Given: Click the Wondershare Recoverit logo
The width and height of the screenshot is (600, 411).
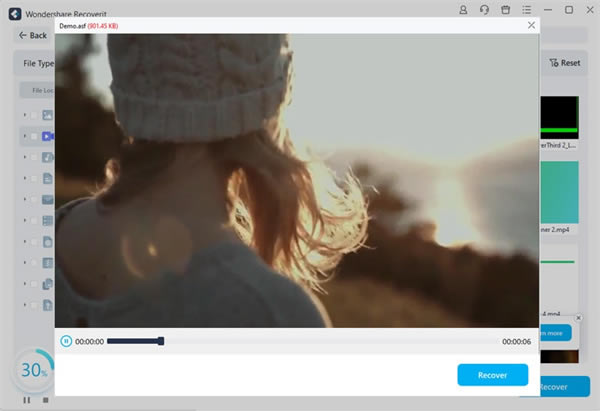Looking at the screenshot, I should 15,14.
